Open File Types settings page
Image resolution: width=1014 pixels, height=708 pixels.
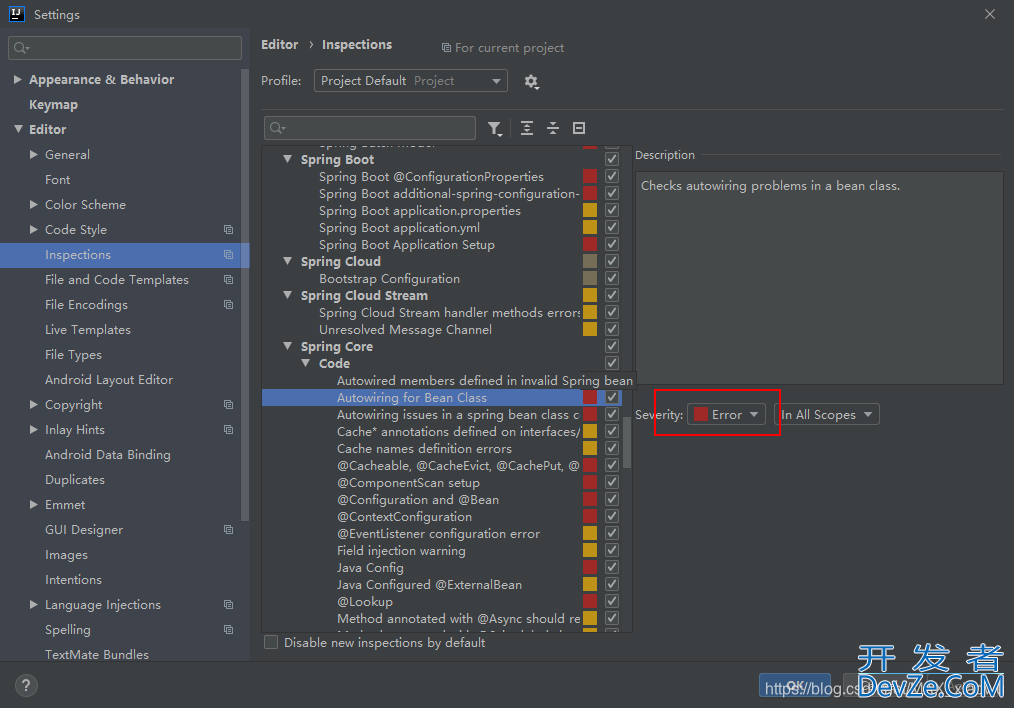point(73,355)
